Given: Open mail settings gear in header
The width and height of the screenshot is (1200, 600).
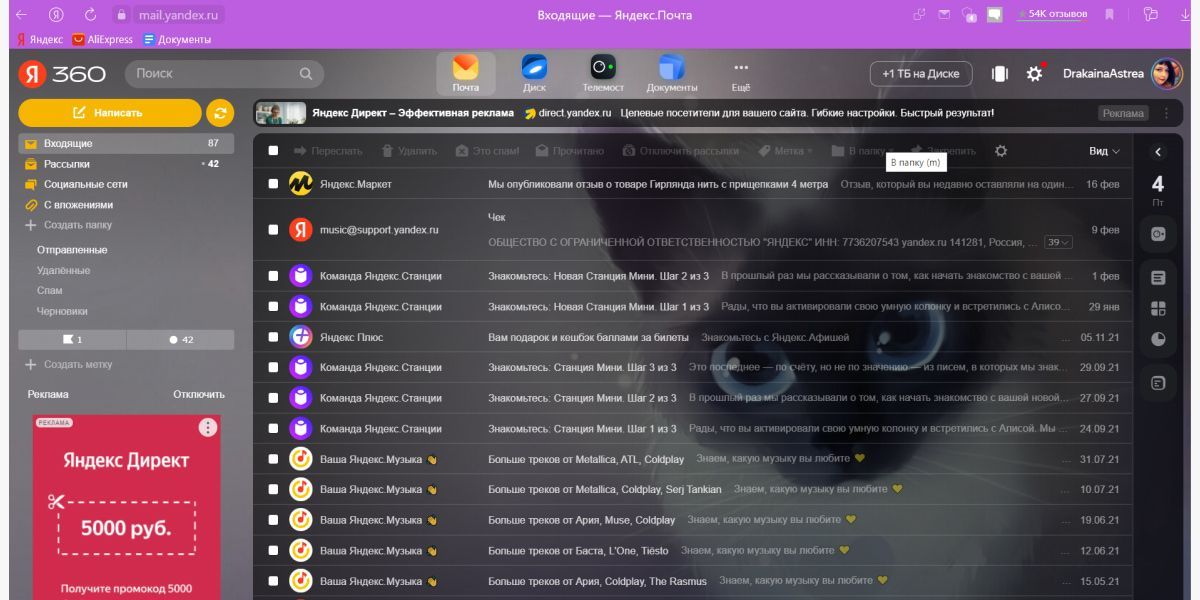Looking at the screenshot, I should (x=1034, y=73).
